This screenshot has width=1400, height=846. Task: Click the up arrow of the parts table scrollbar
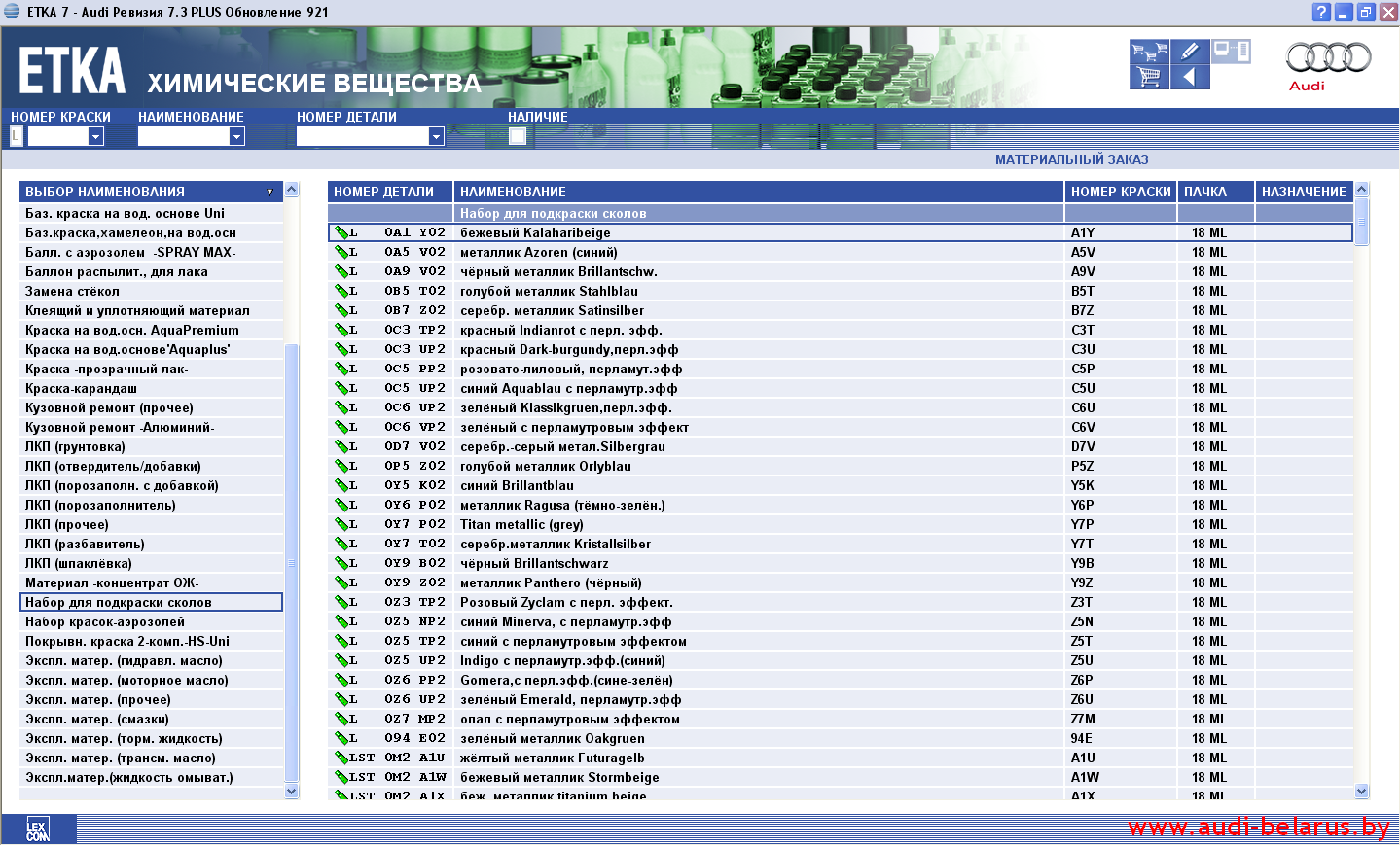(x=1362, y=190)
